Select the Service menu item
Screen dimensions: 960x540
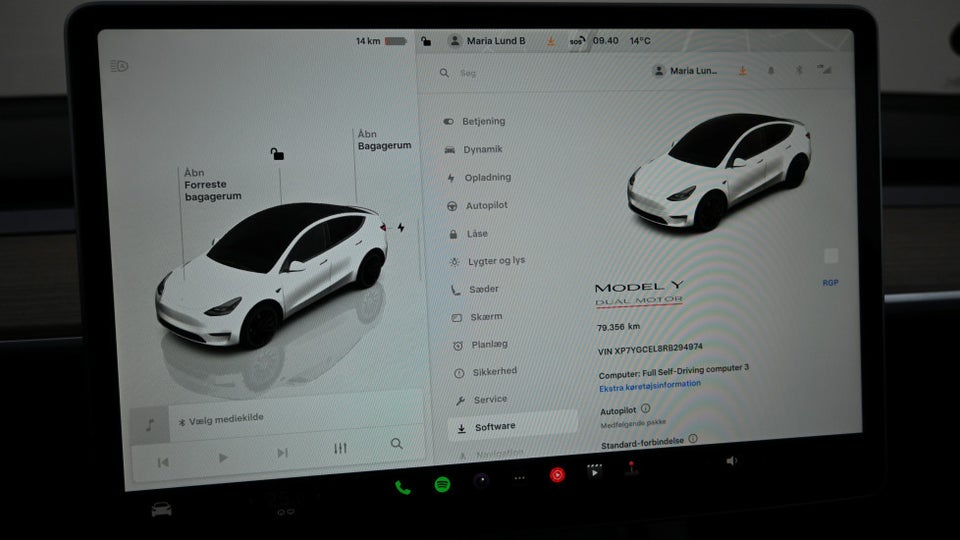click(482, 399)
